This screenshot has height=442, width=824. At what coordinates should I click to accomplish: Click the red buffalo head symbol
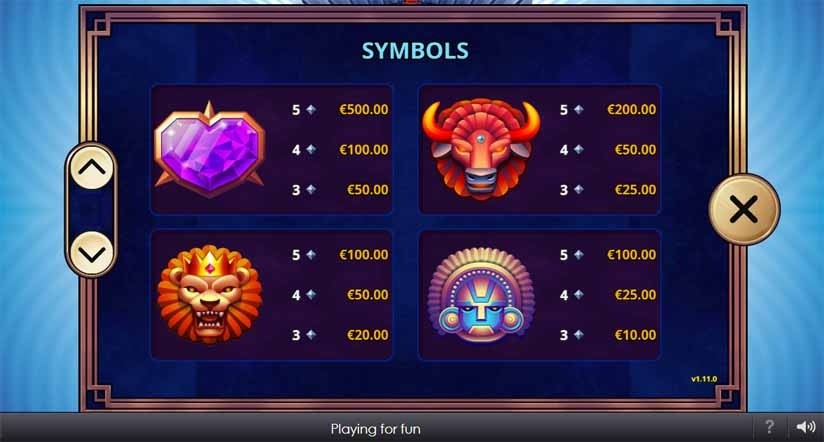coord(481,149)
